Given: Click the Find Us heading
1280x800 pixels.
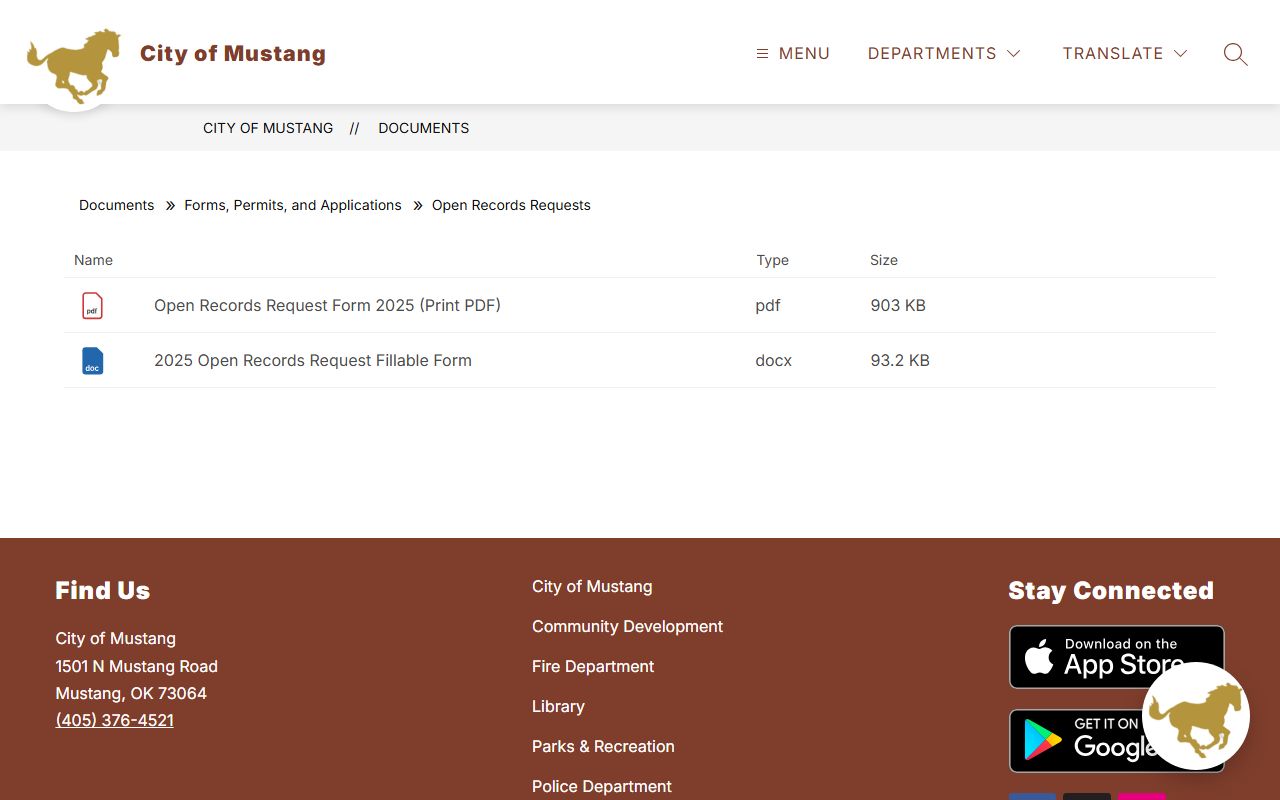Looking at the screenshot, I should pyautogui.click(x=102, y=590).
